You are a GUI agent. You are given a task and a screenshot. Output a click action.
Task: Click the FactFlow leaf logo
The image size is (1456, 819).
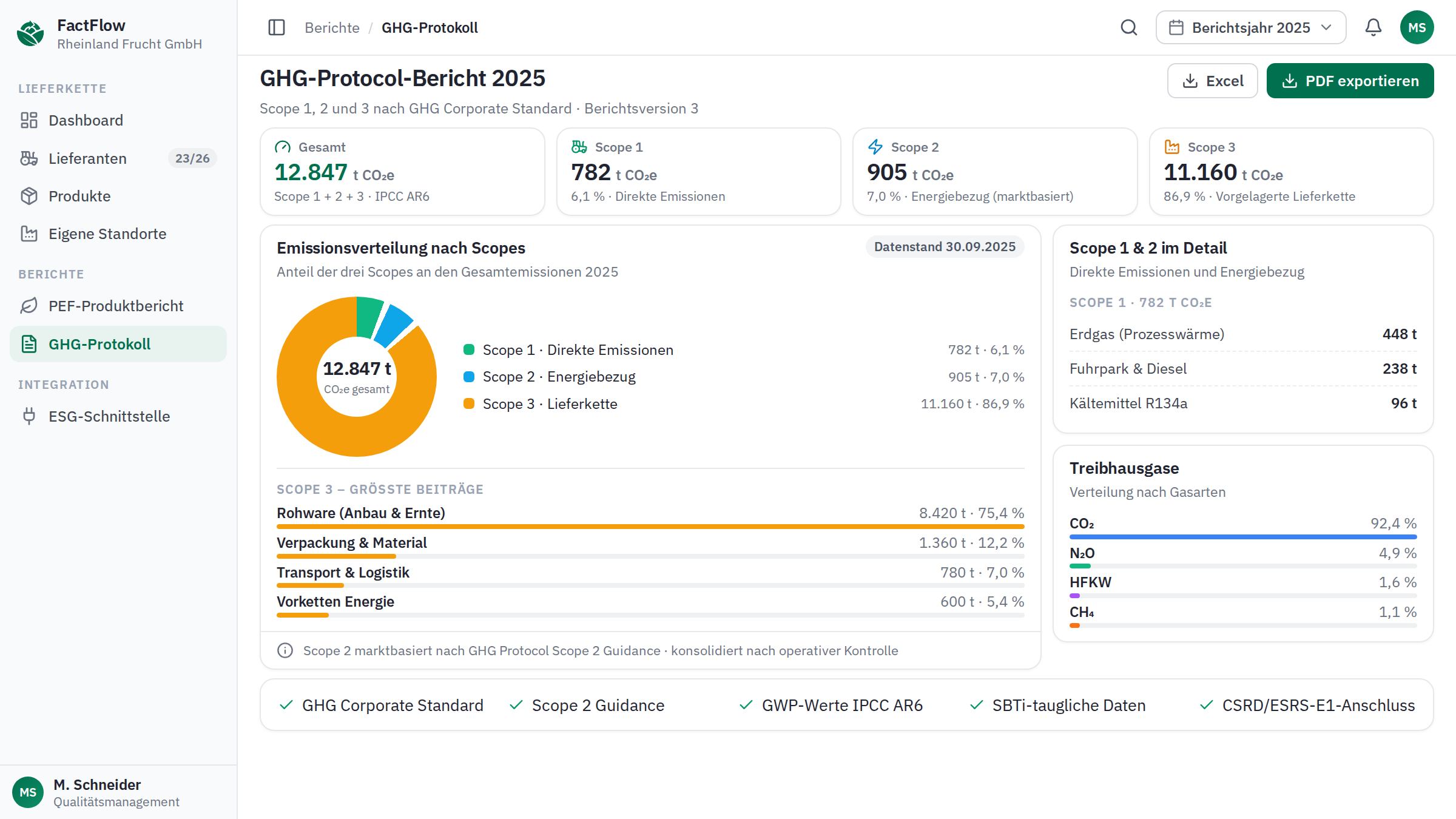pyautogui.click(x=30, y=33)
